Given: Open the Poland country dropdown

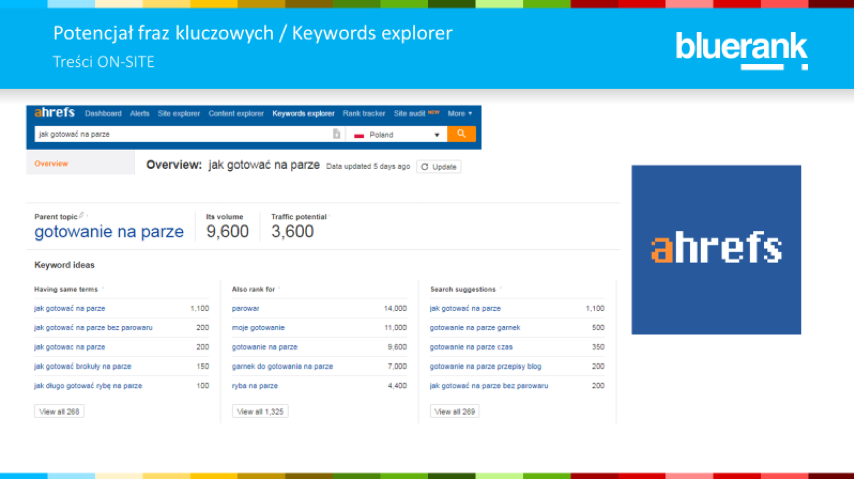Looking at the screenshot, I should [x=396, y=135].
